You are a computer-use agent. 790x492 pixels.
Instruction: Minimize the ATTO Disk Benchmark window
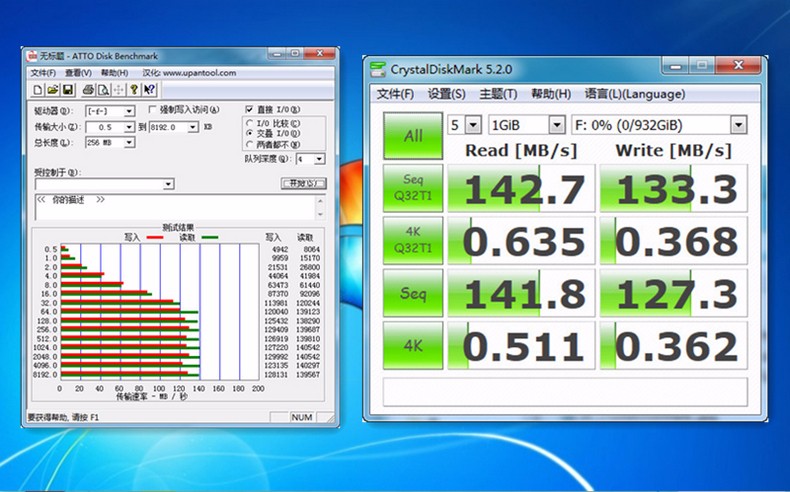point(278,53)
